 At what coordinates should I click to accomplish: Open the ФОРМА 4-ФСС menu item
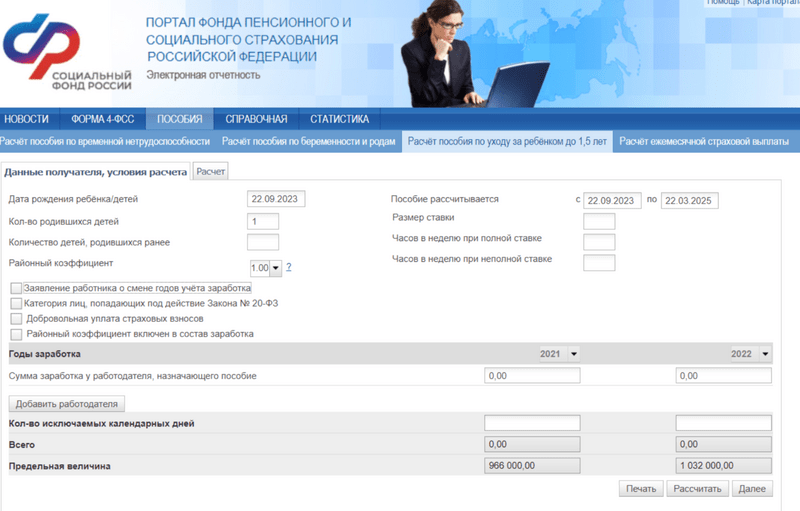[103, 119]
